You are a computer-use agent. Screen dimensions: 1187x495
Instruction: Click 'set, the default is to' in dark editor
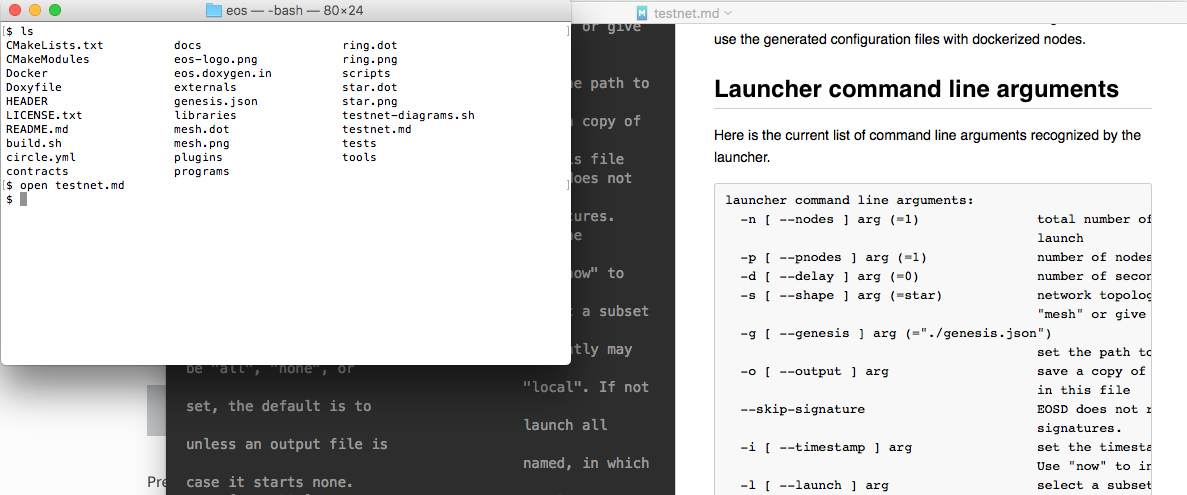click(279, 406)
